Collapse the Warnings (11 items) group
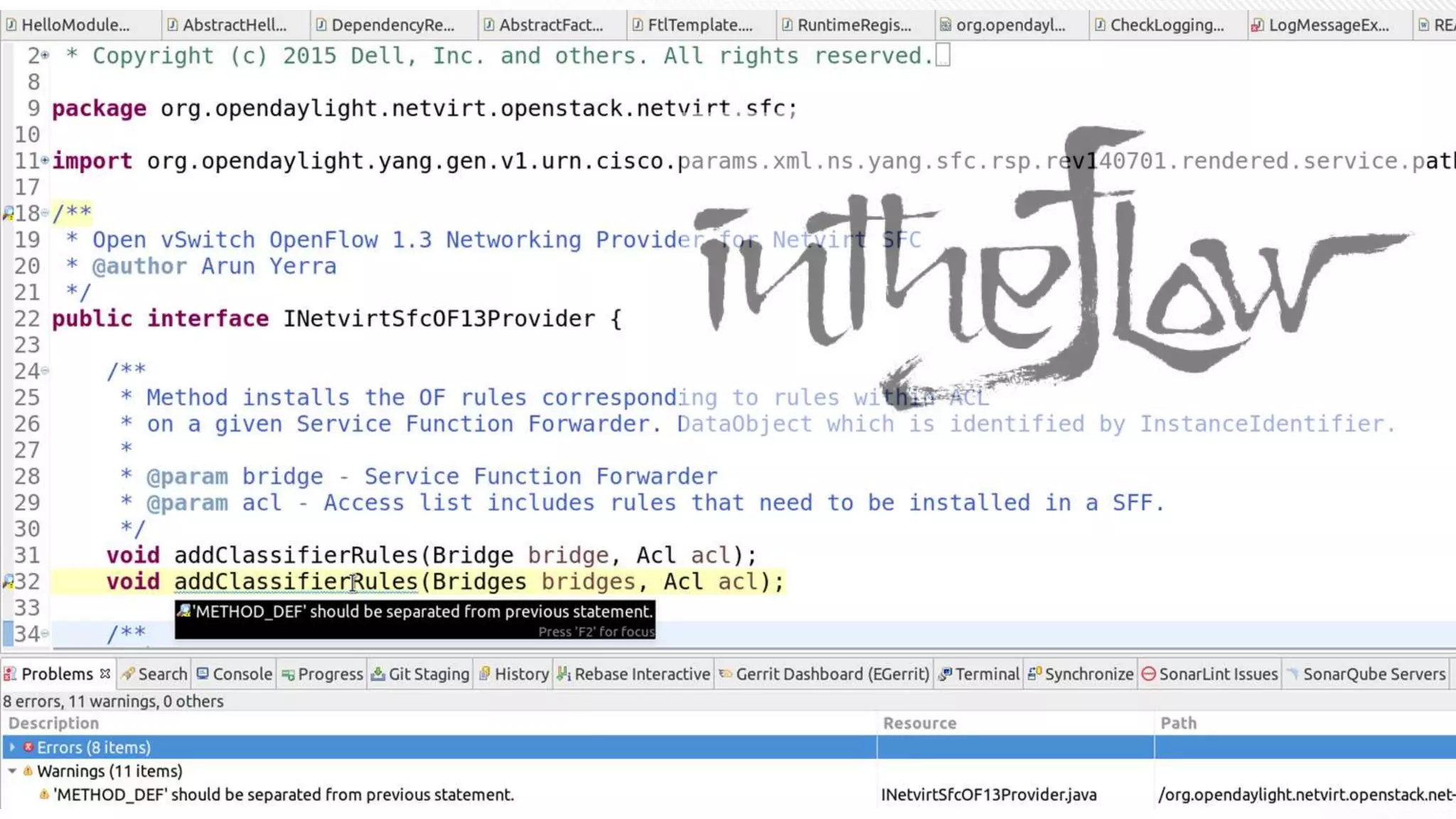1456x819 pixels. point(12,771)
